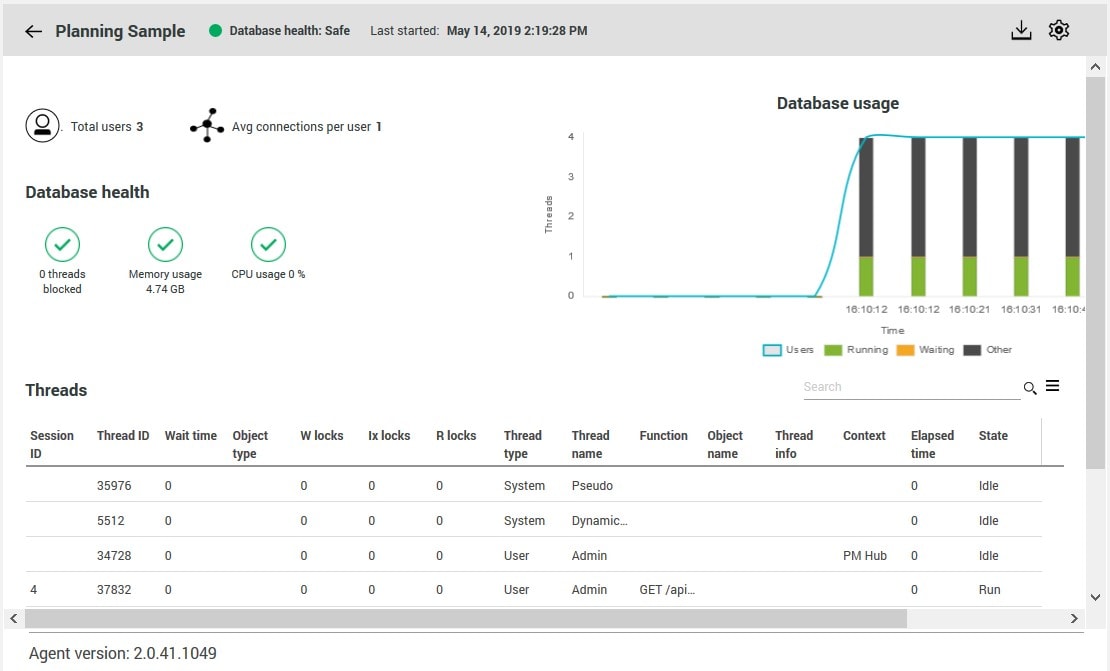Download the database report icon

[1021, 30]
